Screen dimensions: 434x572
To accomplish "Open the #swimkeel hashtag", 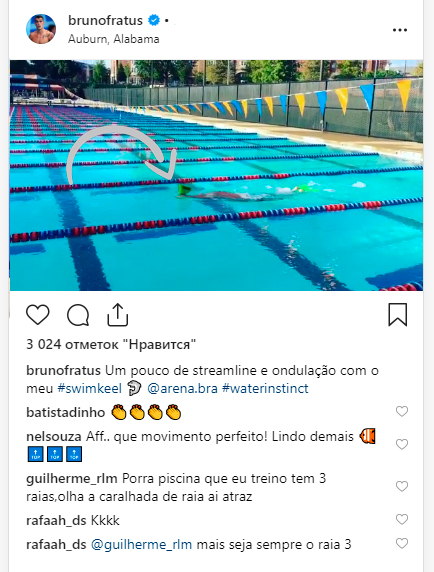I will [x=90, y=389].
